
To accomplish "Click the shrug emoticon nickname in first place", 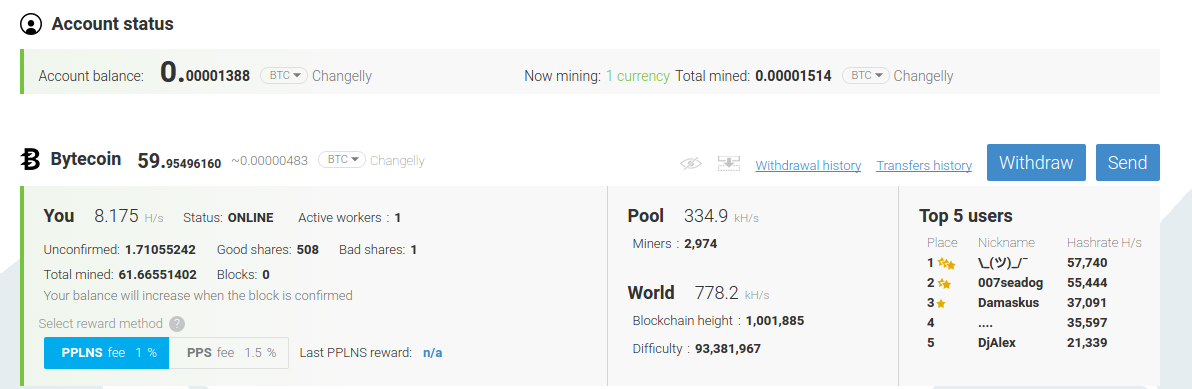I will coord(1003,263).
